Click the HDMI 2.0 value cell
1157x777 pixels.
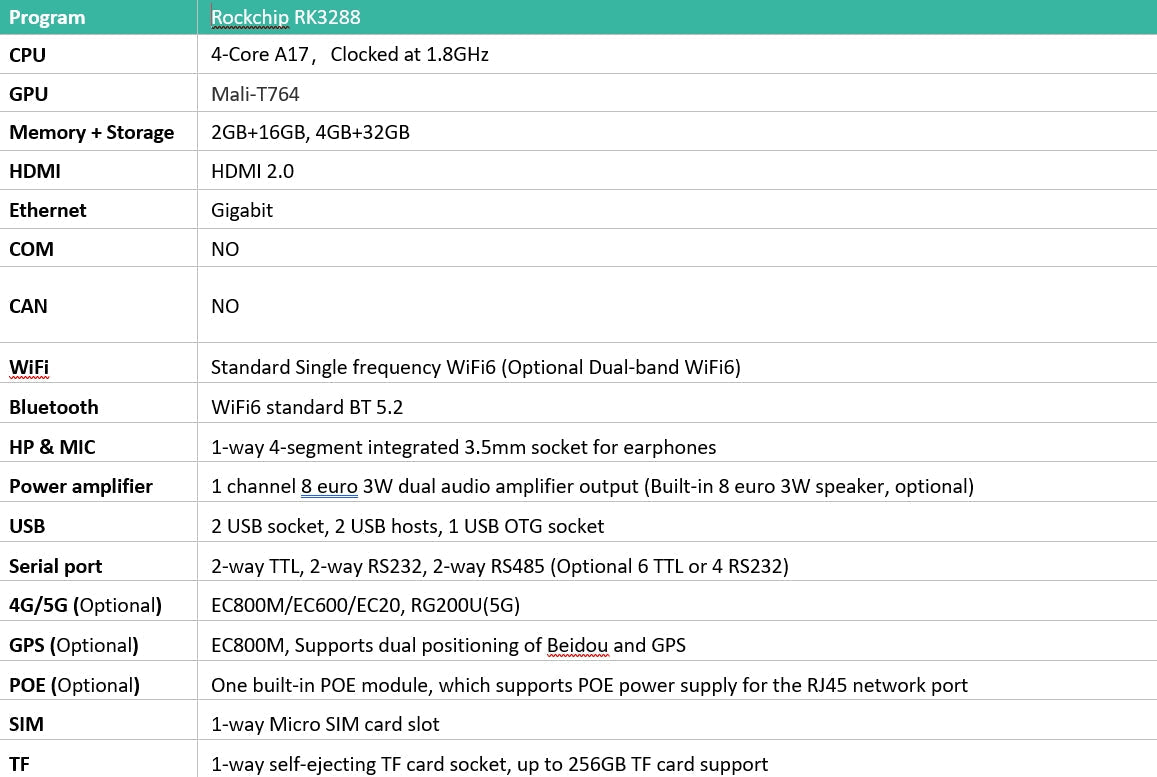[252, 171]
